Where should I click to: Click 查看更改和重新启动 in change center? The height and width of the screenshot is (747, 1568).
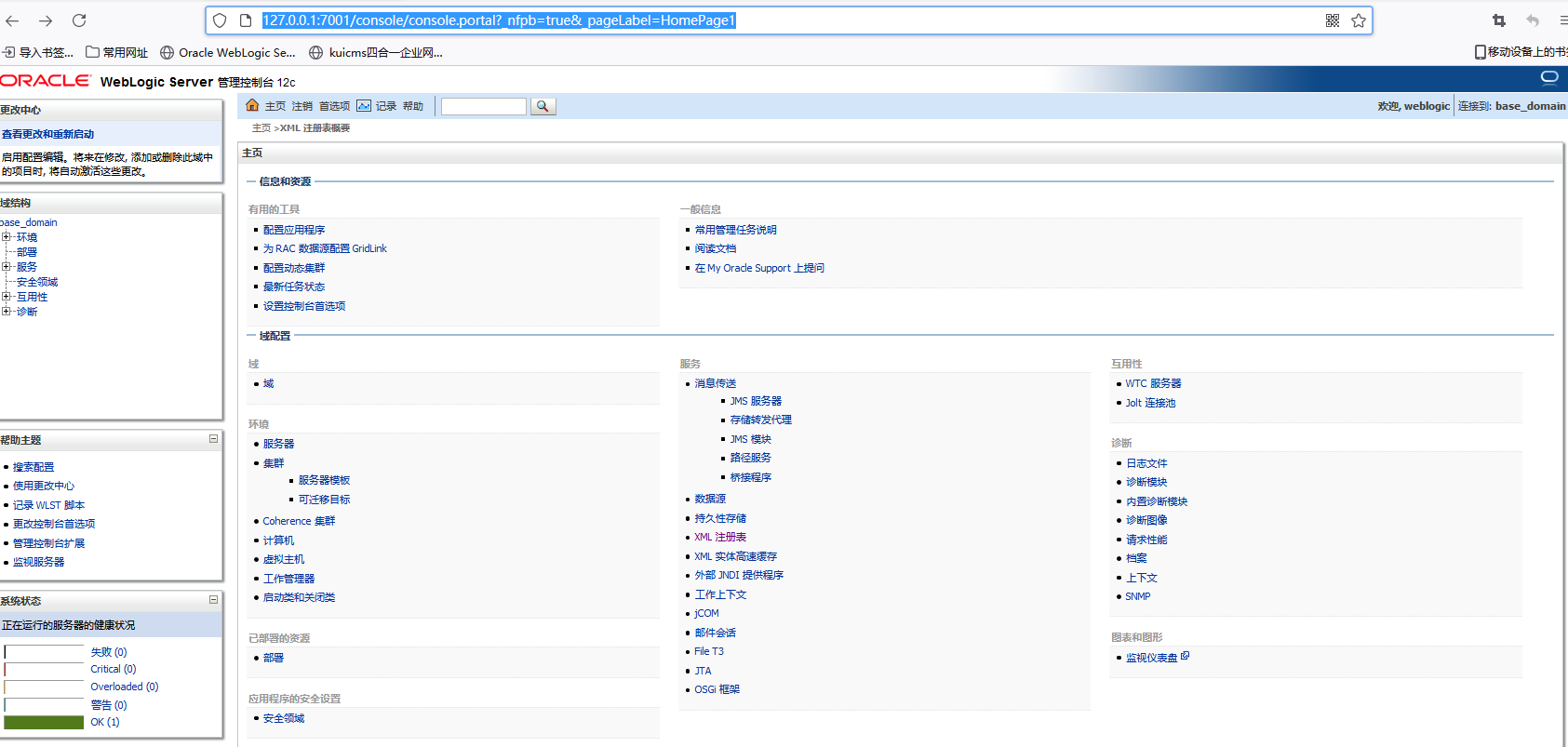pyautogui.click(x=47, y=134)
